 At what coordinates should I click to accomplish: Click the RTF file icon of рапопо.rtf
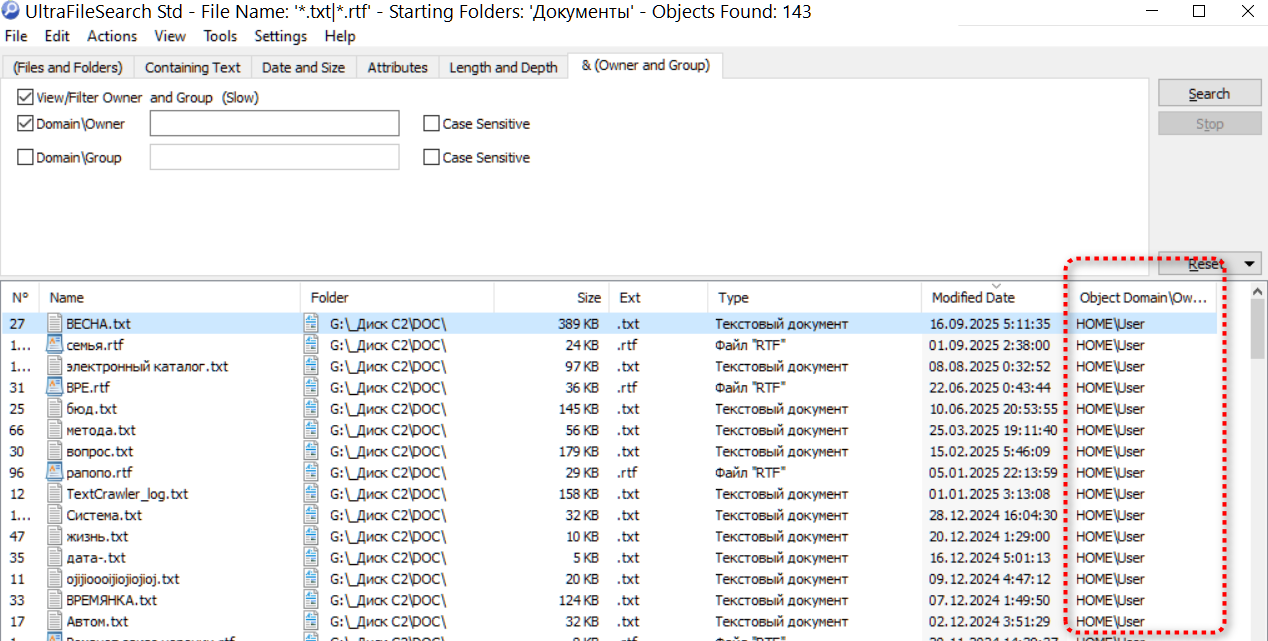click(x=55, y=473)
